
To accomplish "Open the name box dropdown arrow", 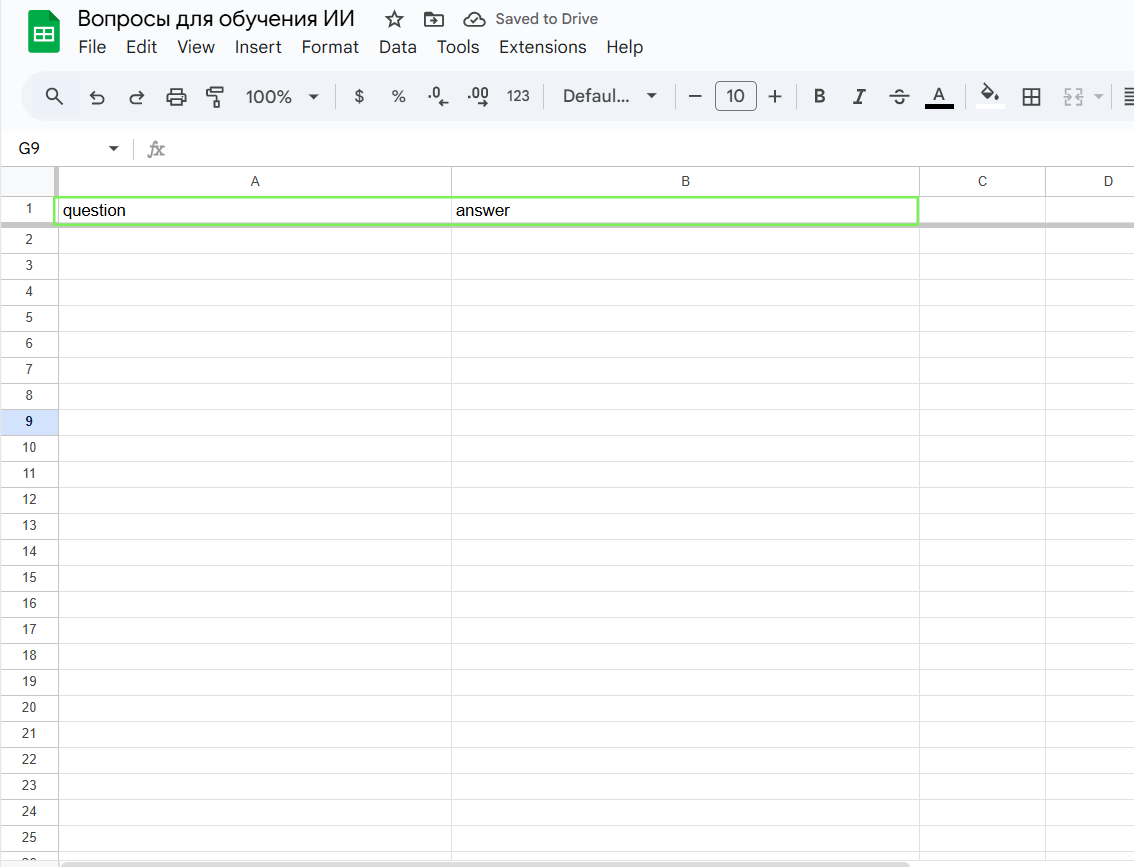I will pyautogui.click(x=113, y=149).
